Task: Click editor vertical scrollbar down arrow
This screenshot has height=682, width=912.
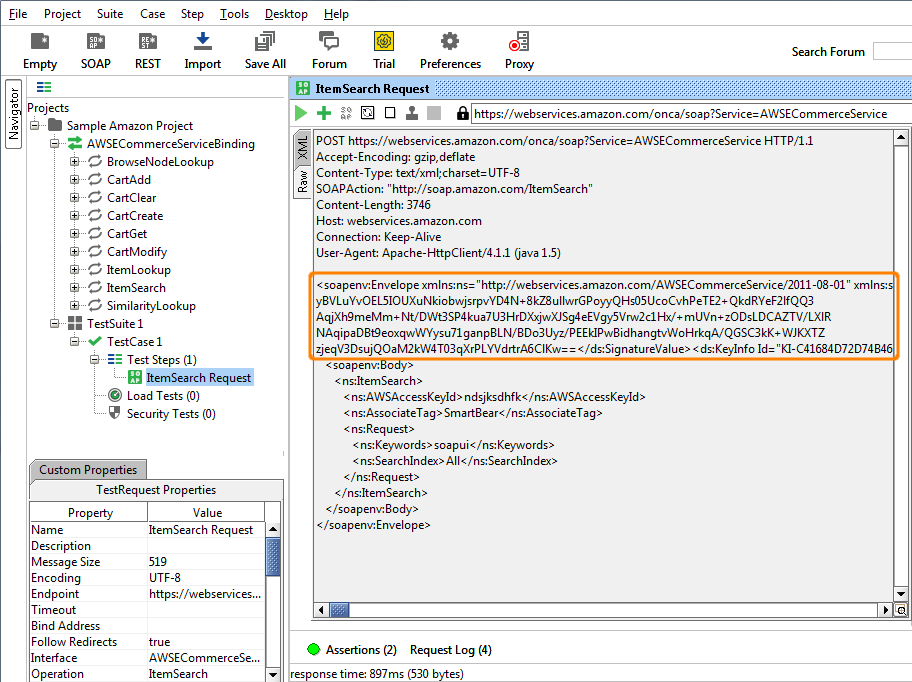Action: (x=901, y=594)
